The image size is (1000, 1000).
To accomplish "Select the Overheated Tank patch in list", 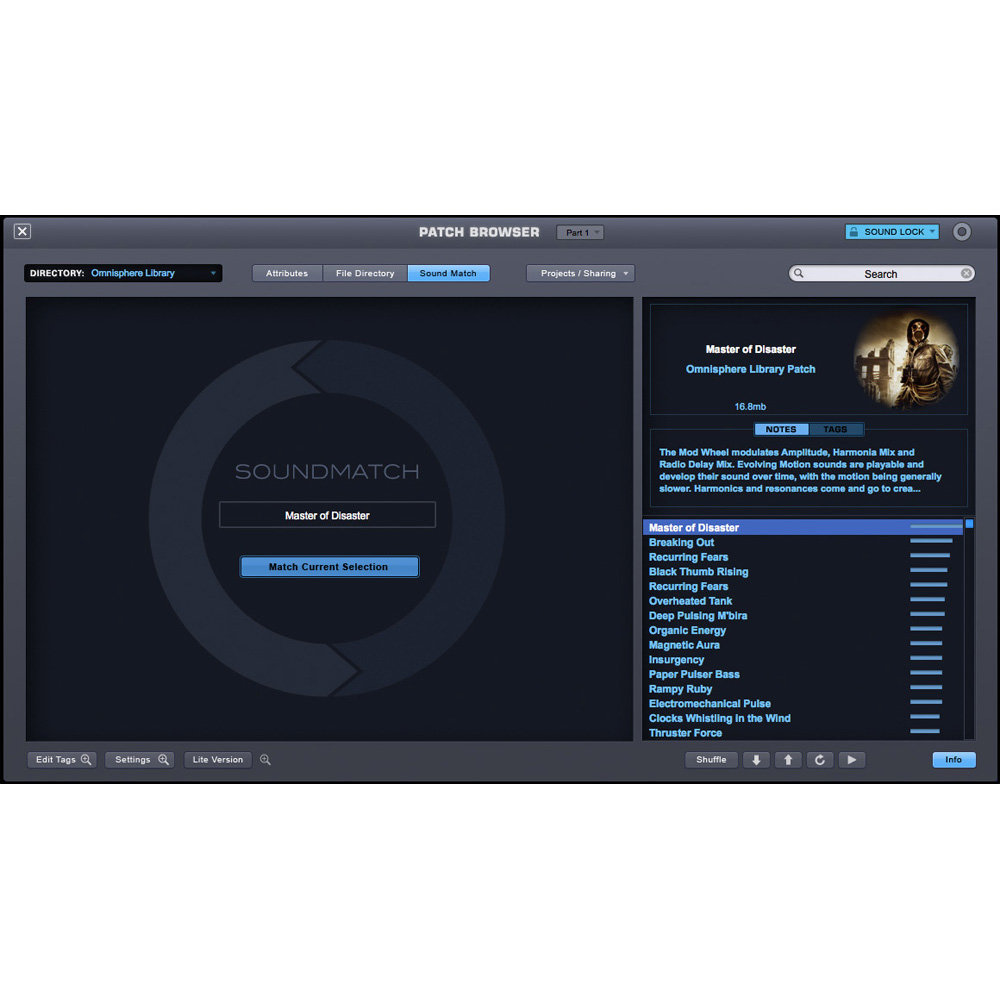I will (691, 601).
